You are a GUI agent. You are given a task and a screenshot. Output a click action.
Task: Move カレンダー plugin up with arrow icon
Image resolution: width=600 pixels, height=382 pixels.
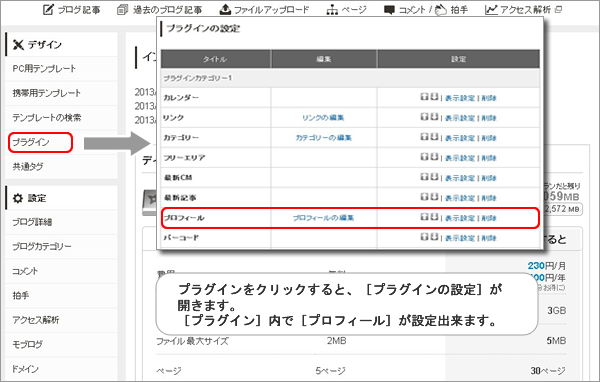[x=424, y=97]
